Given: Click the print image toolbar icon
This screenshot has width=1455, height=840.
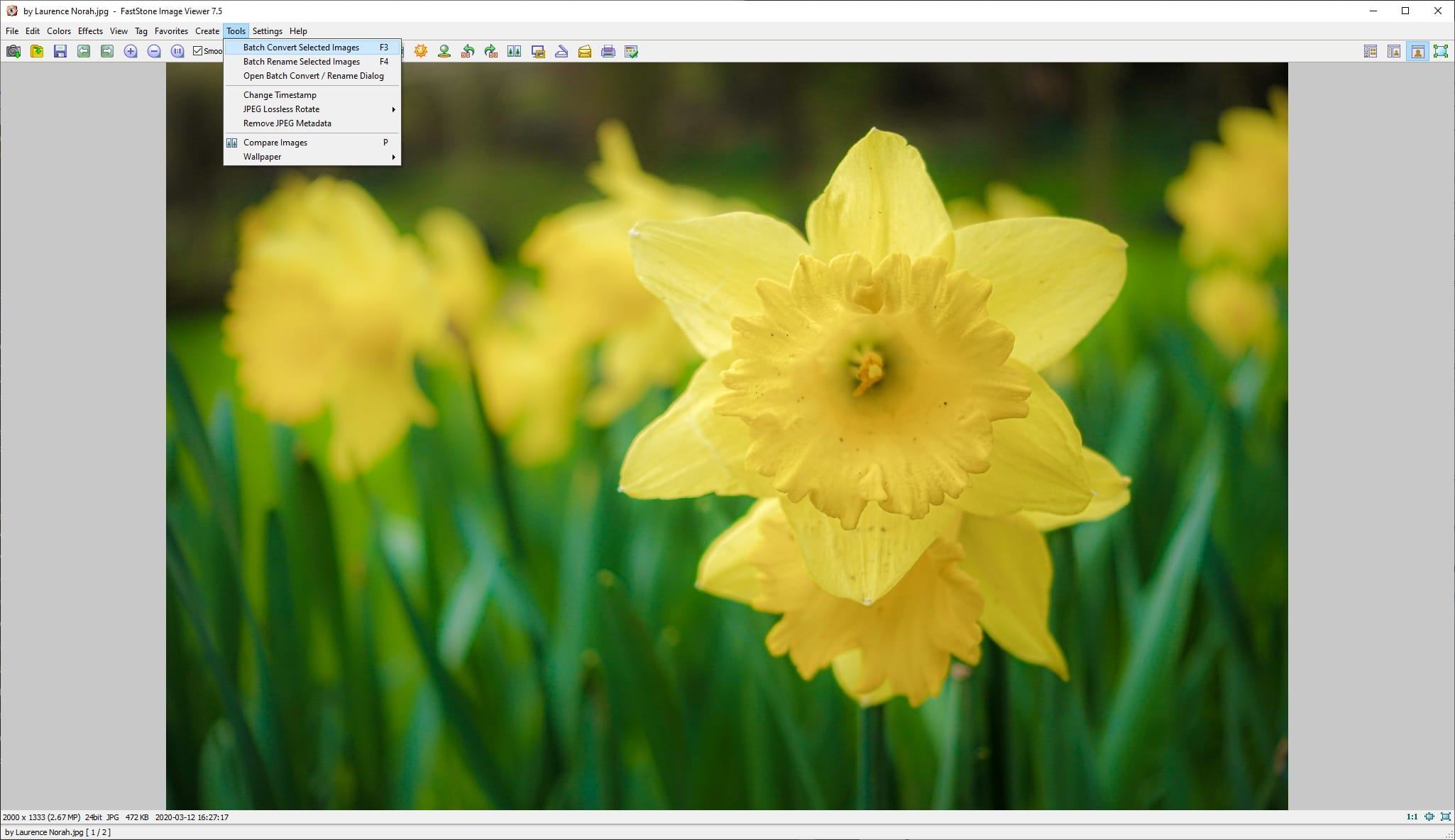Looking at the screenshot, I should pos(608,51).
